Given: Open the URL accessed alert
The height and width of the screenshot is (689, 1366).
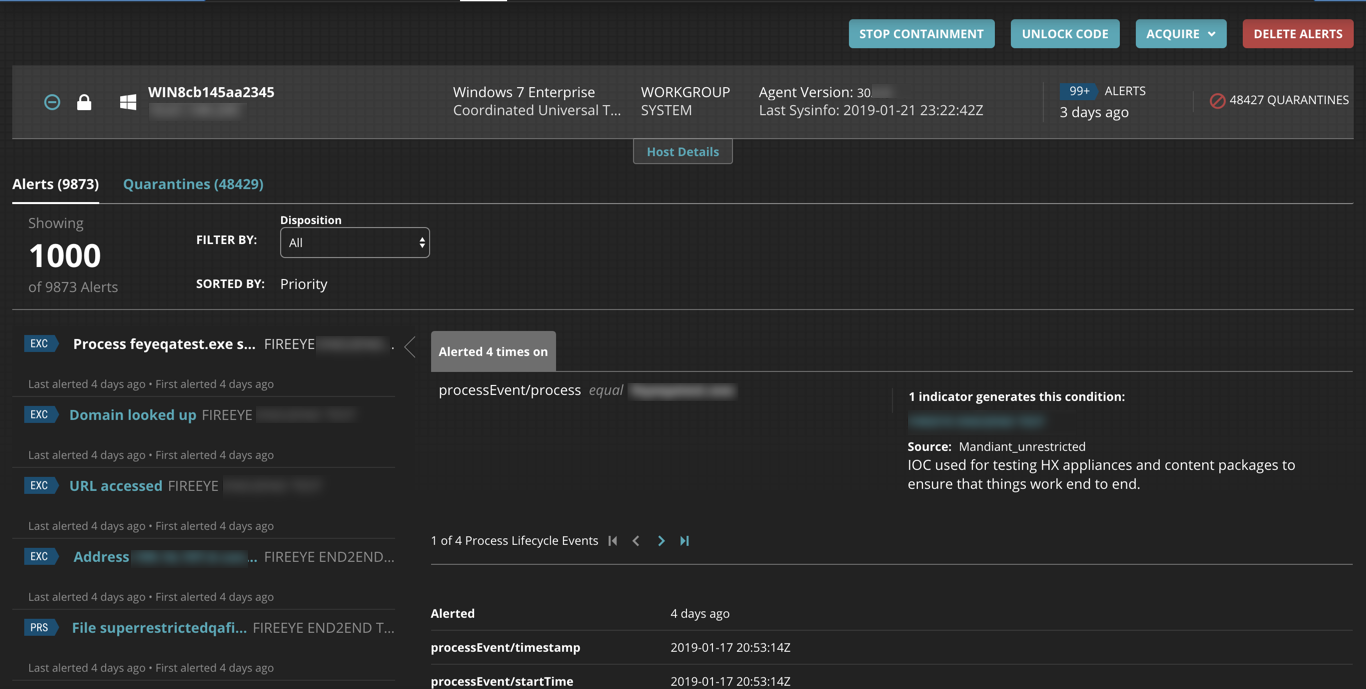Looking at the screenshot, I should coord(115,486).
